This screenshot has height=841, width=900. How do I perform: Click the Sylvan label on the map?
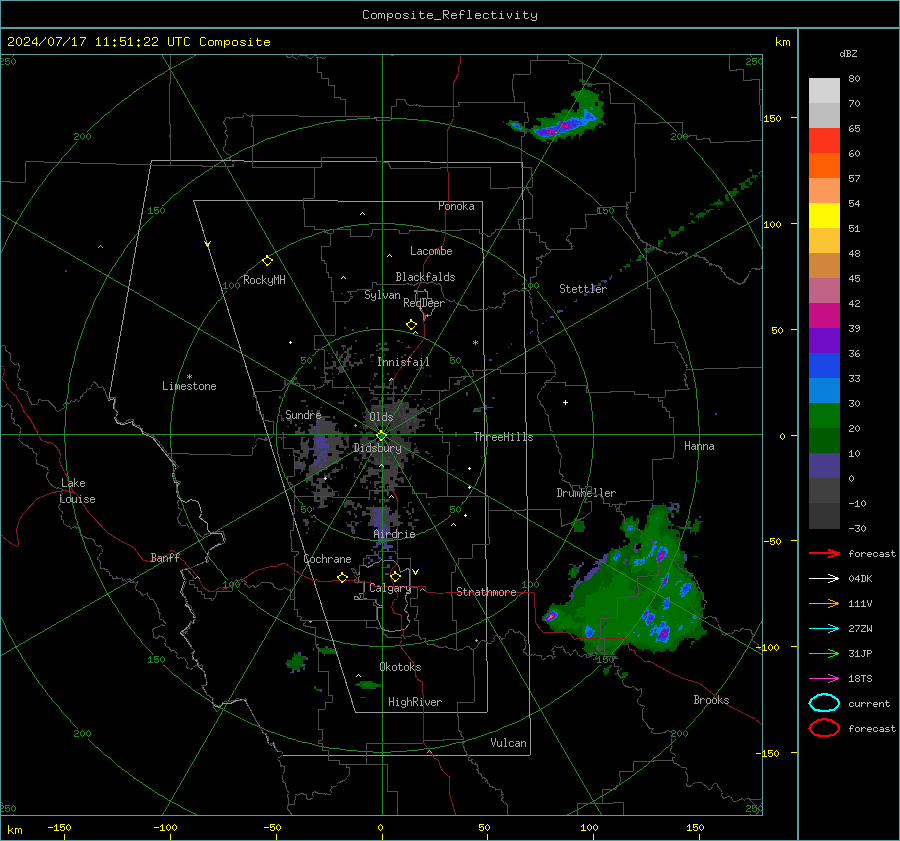point(382,295)
